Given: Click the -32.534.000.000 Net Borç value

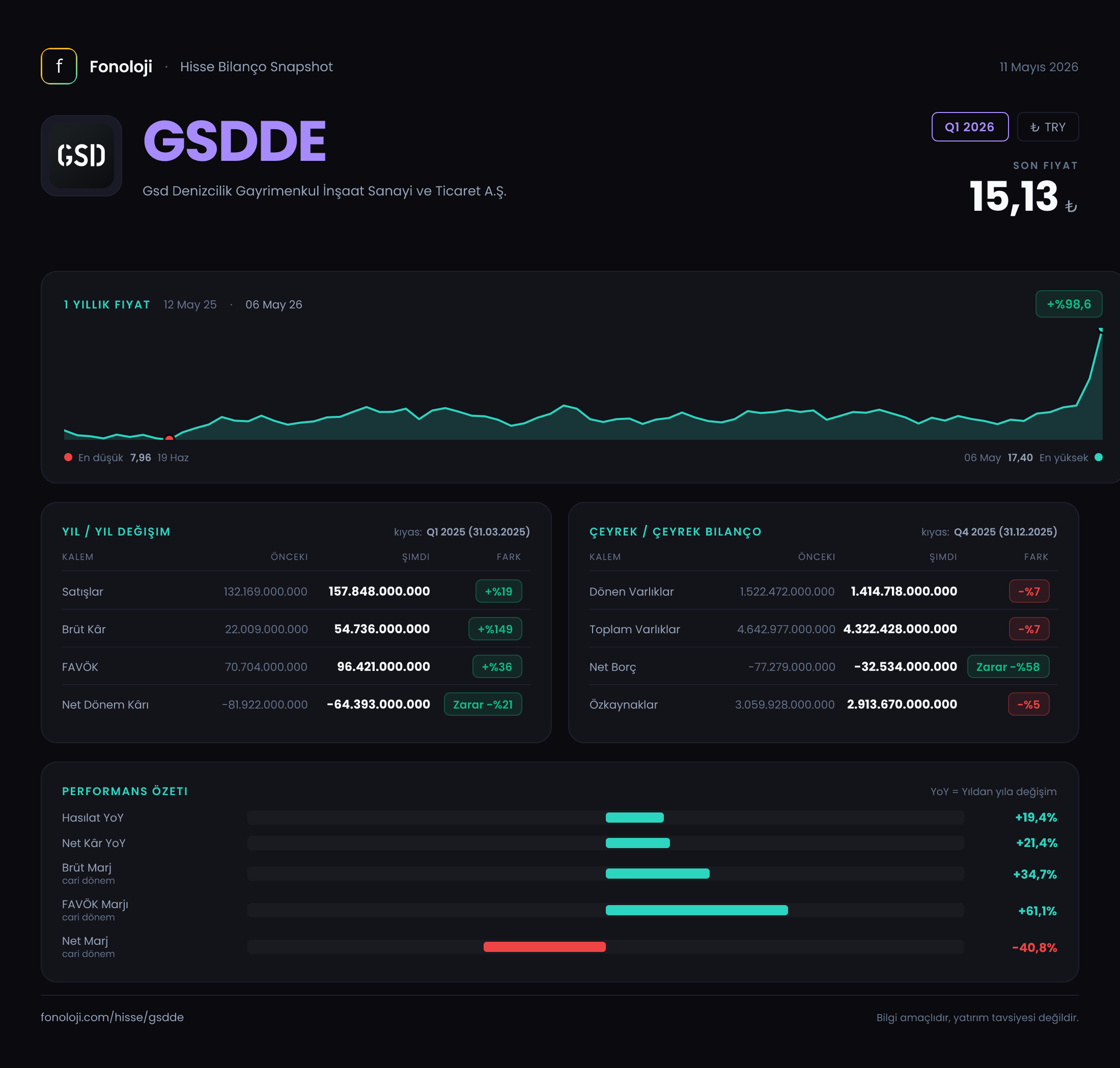Looking at the screenshot, I should [x=906, y=666].
